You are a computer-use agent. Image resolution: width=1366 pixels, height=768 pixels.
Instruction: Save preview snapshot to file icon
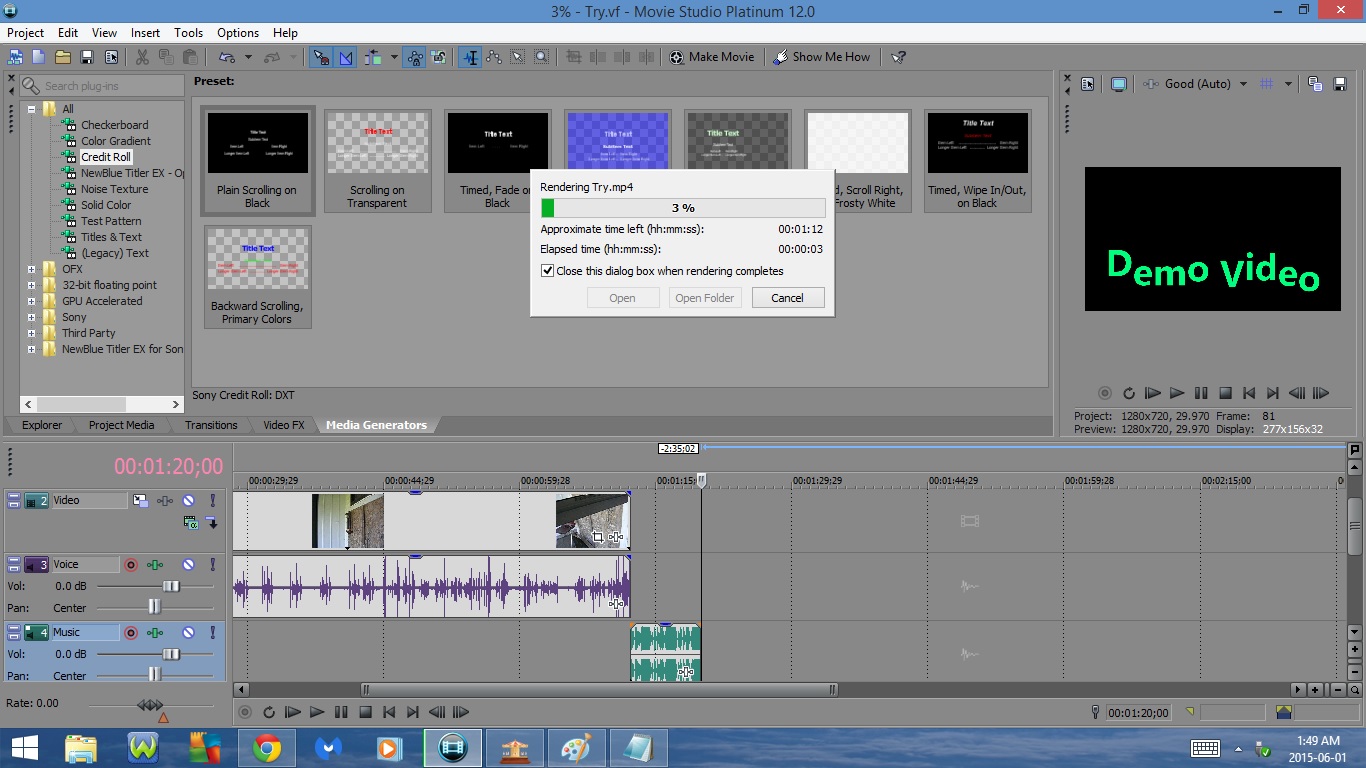click(x=1339, y=84)
